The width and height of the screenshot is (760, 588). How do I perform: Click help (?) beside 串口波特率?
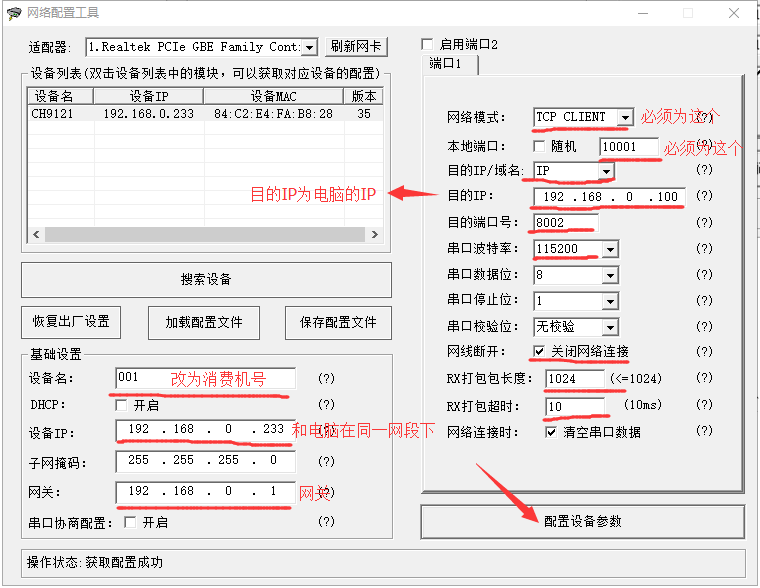point(704,248)
